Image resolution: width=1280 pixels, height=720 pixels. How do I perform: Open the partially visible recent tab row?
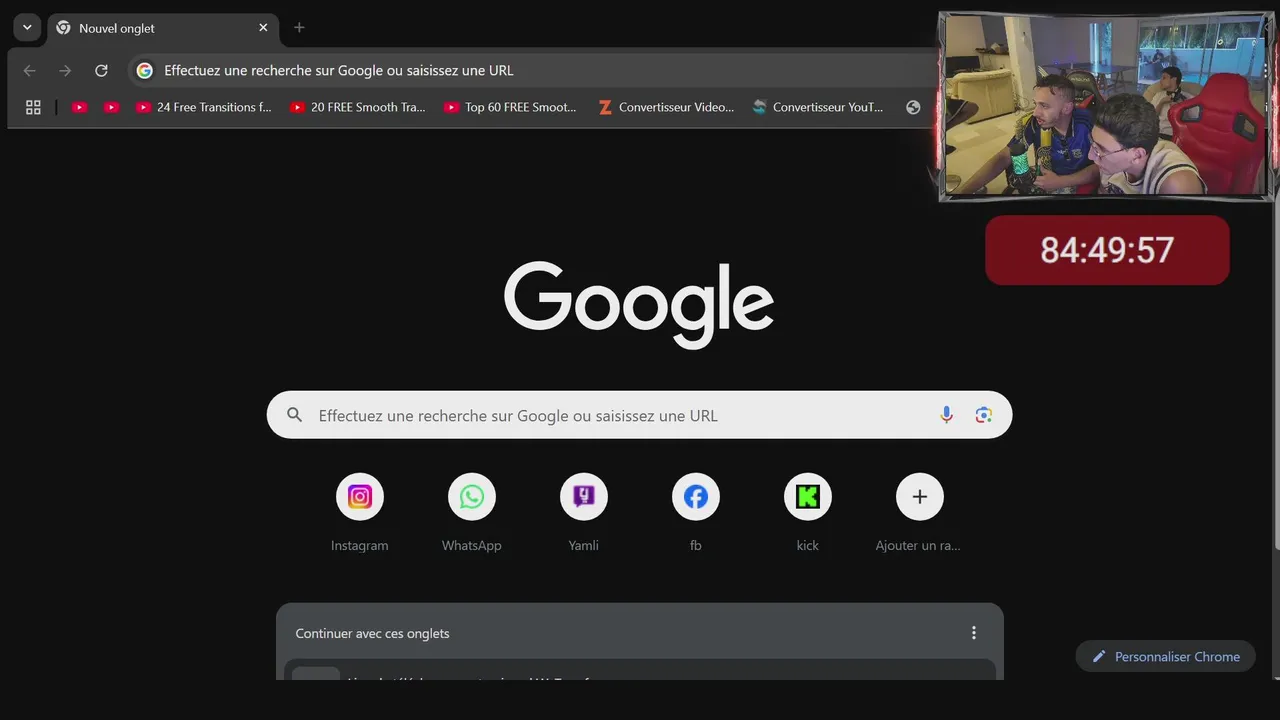[x=640, y=670]
